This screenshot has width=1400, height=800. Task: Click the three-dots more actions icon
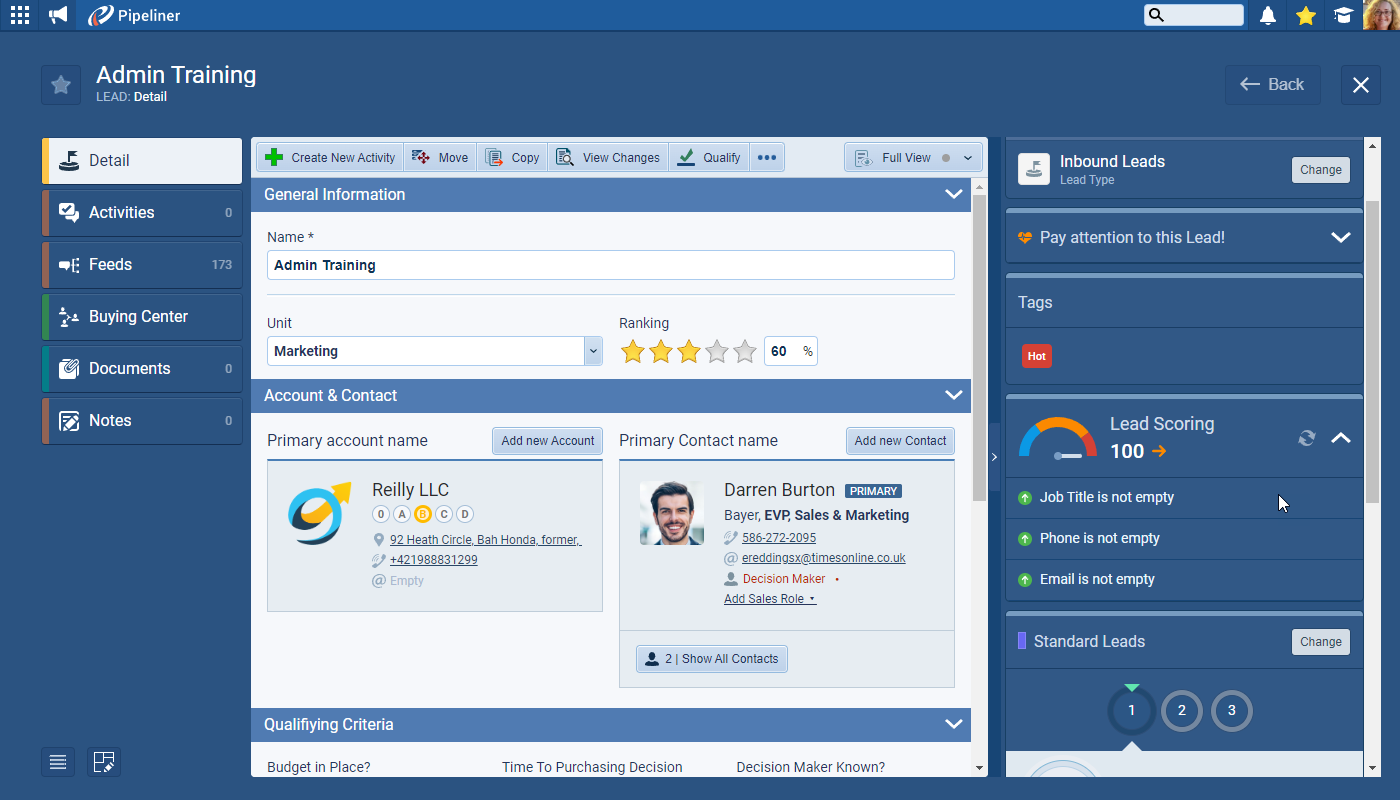pos(766,158)
